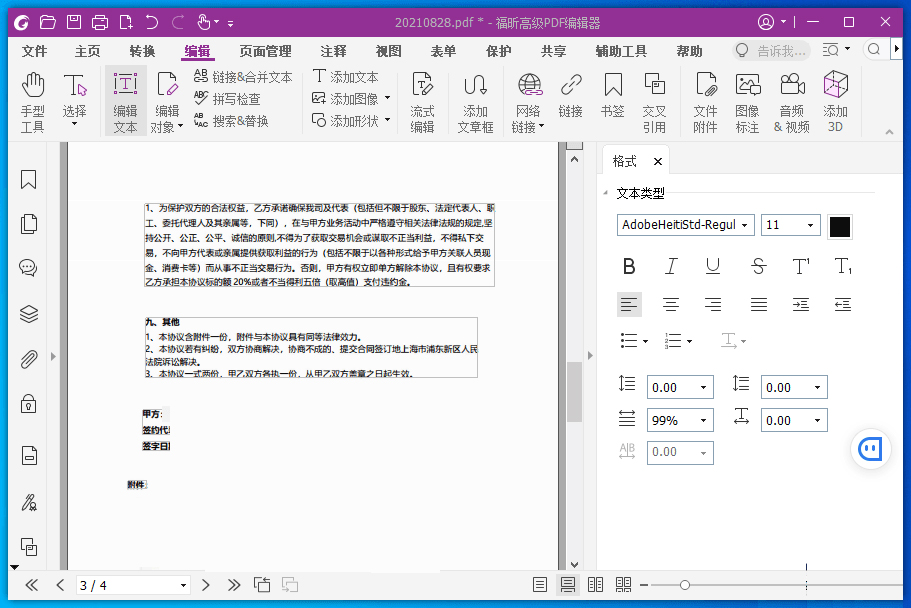Select the Hand tool
This screenshot has width=911, height=608.
(32, 100)
